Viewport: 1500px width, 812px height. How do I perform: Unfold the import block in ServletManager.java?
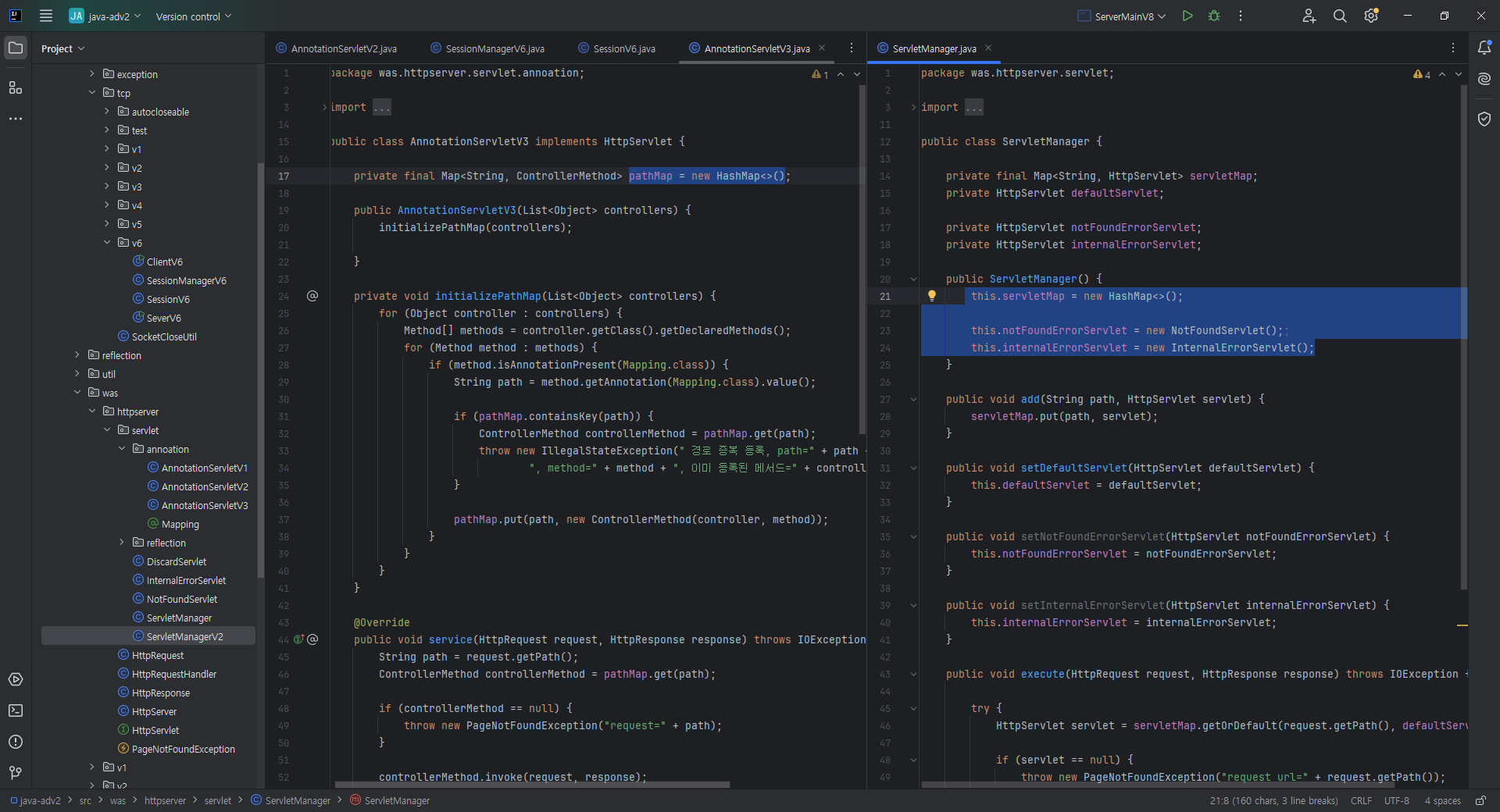tap(912, 107)
